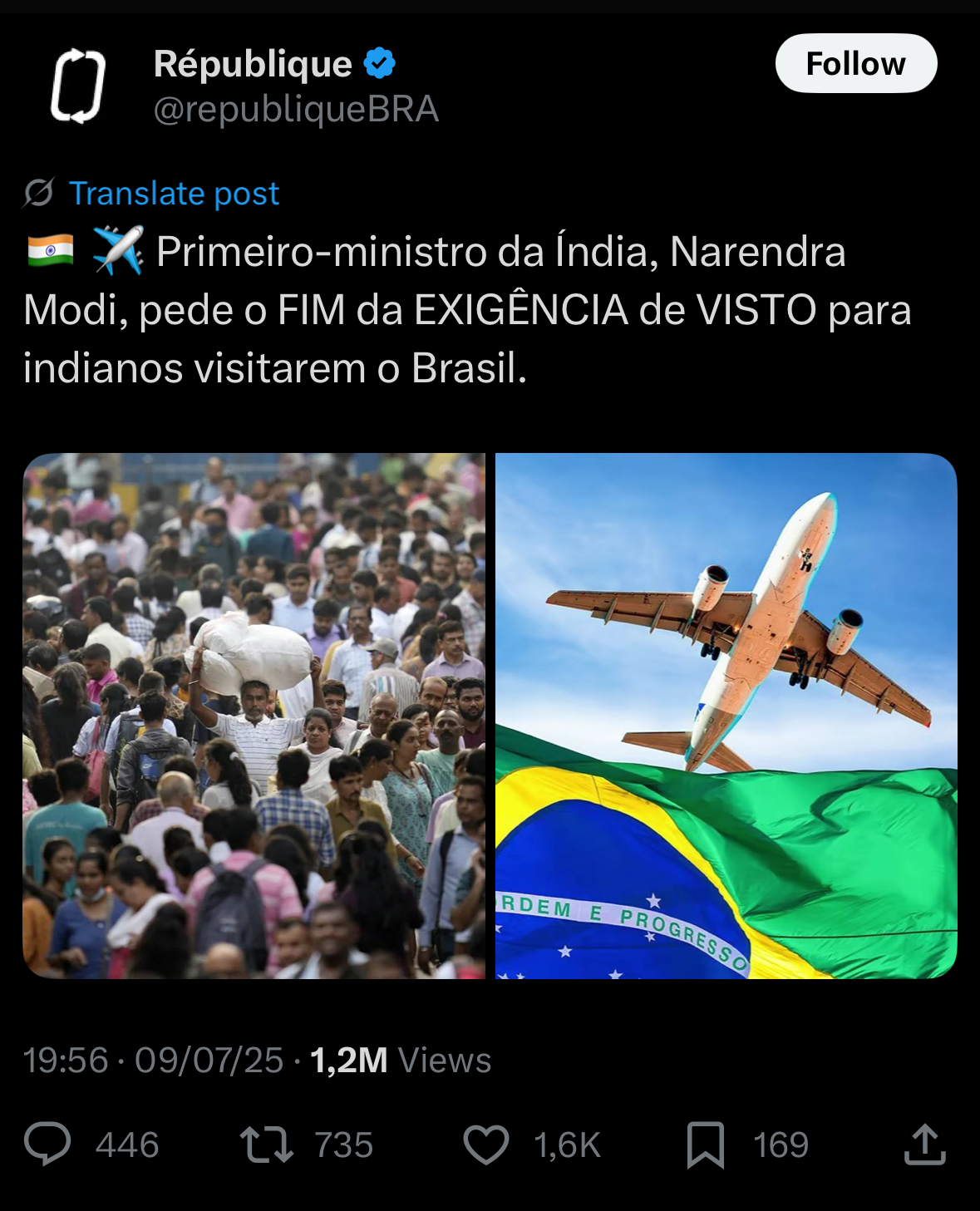980x1211 pixels.
Task: Open the République display name
Action: point(253,63)
